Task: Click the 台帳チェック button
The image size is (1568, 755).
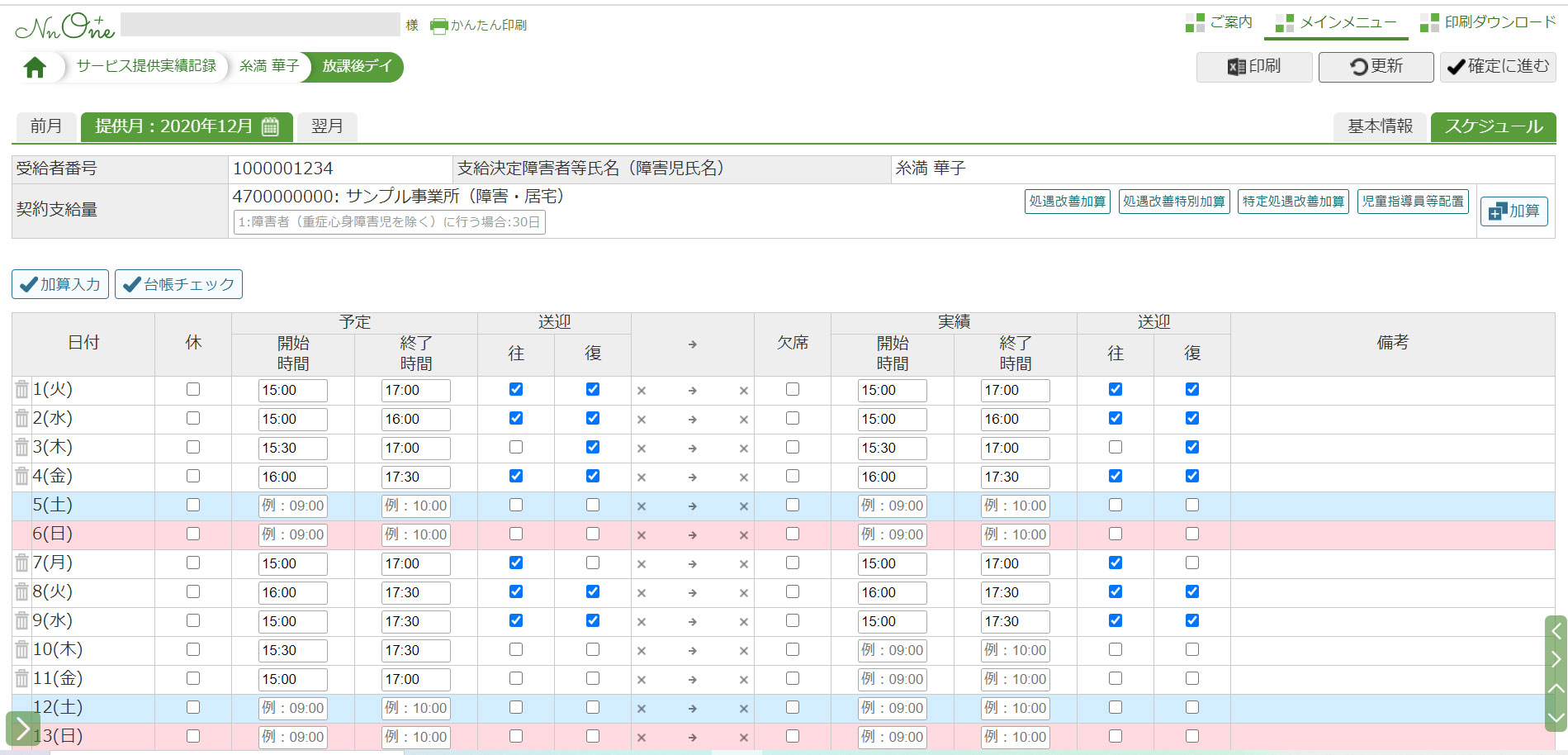Action: (x=178, y=284)
